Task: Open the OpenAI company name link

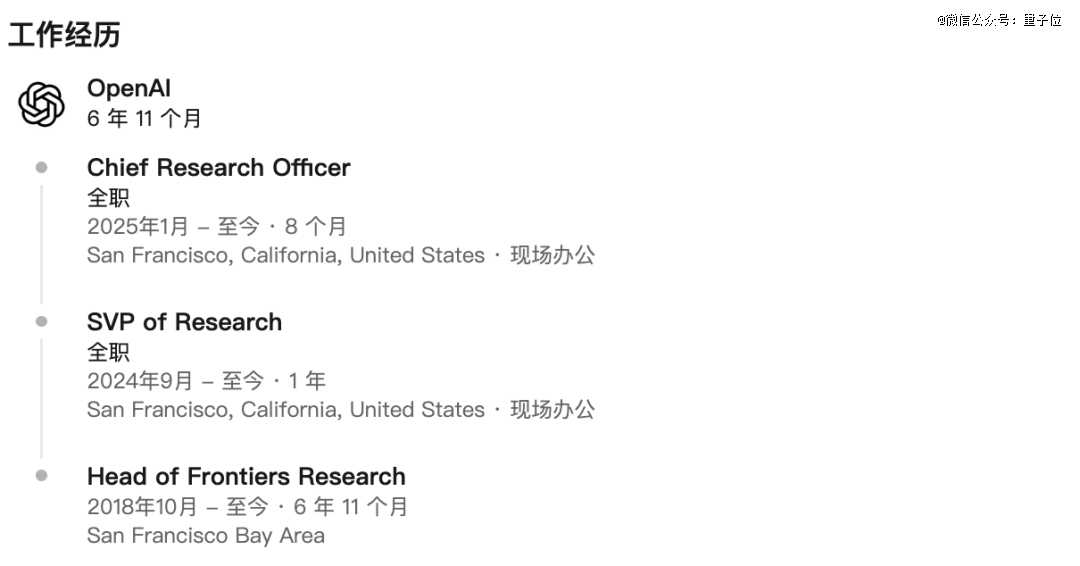Action: (x=129, y=88)
